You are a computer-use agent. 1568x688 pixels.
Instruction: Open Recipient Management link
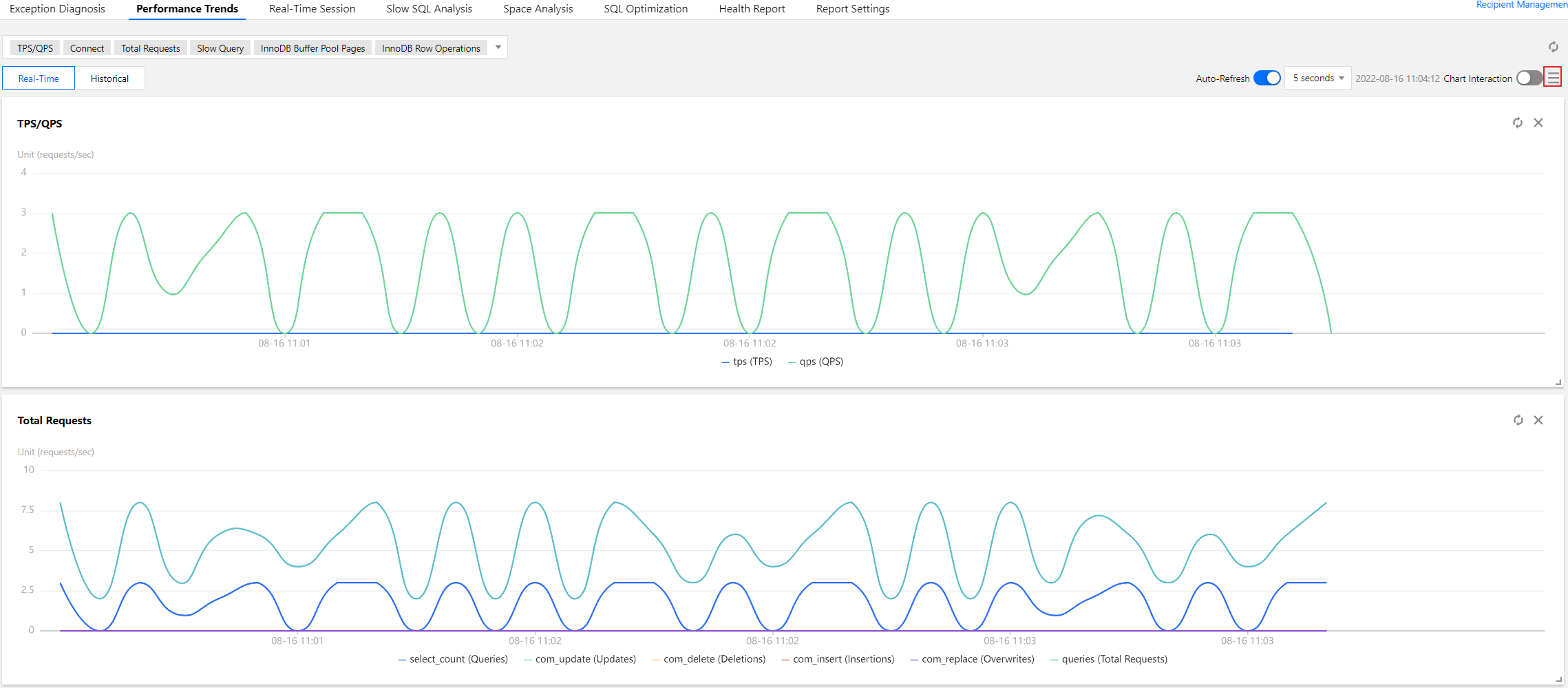1521,5
